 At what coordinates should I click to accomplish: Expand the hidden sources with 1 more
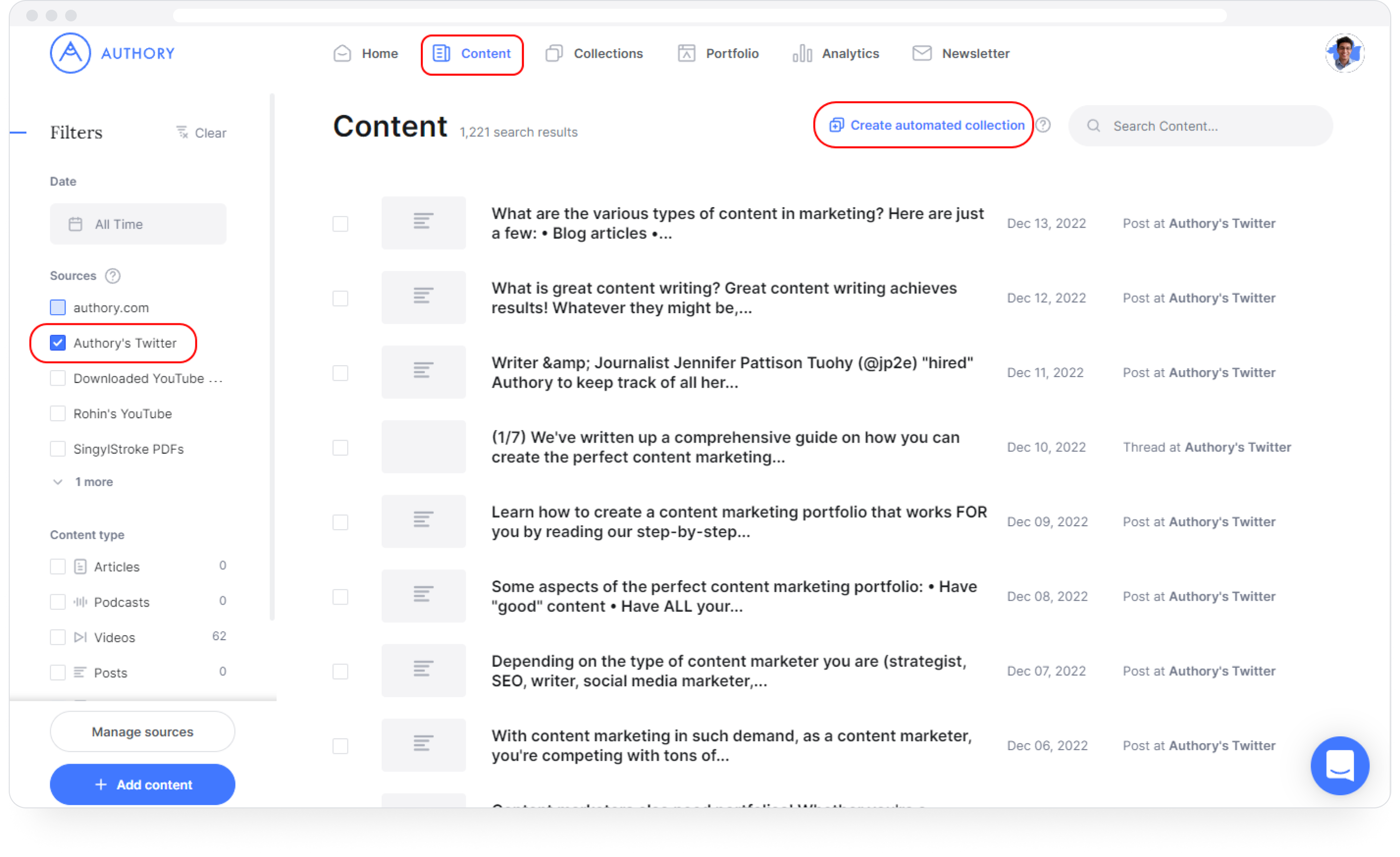point(85,482)
